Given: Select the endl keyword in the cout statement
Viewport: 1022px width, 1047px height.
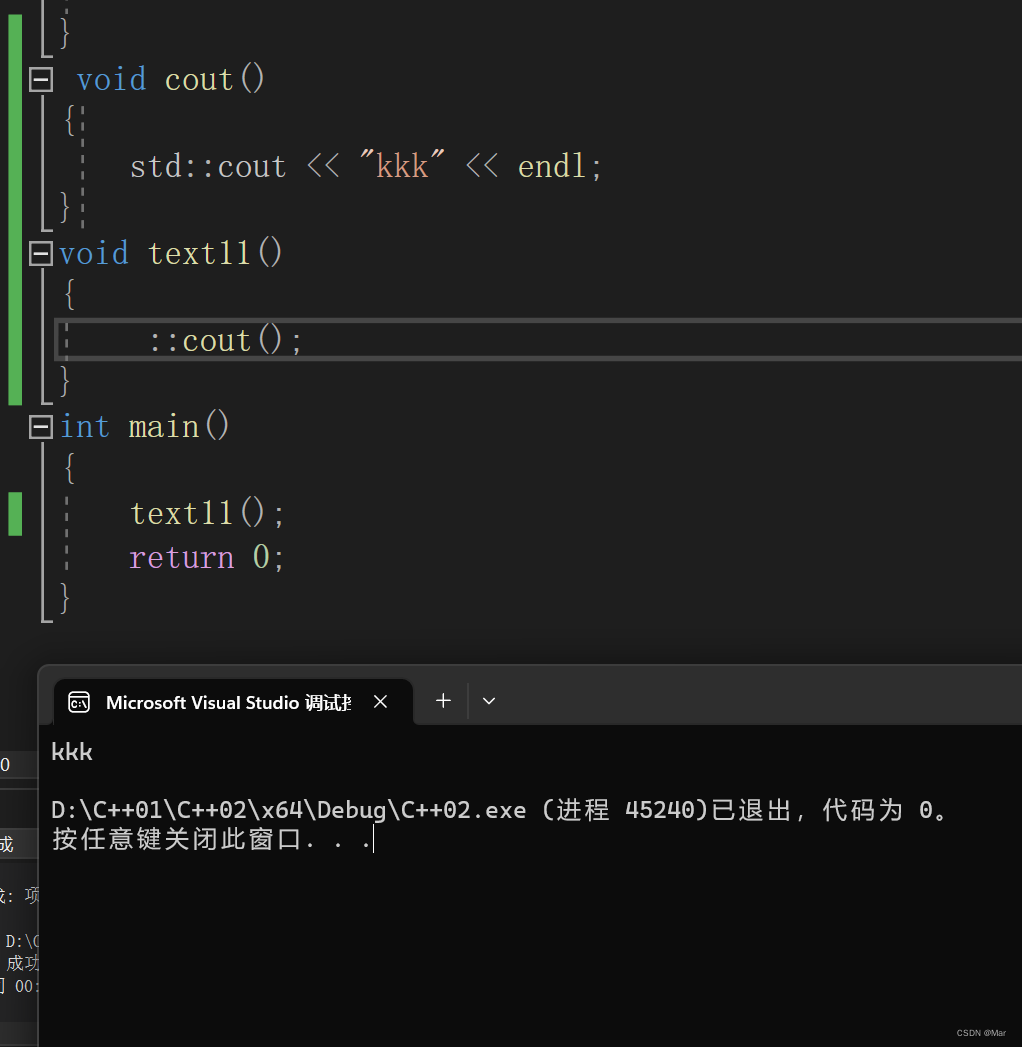Looking at the screenshot, I should click(551, 165).
